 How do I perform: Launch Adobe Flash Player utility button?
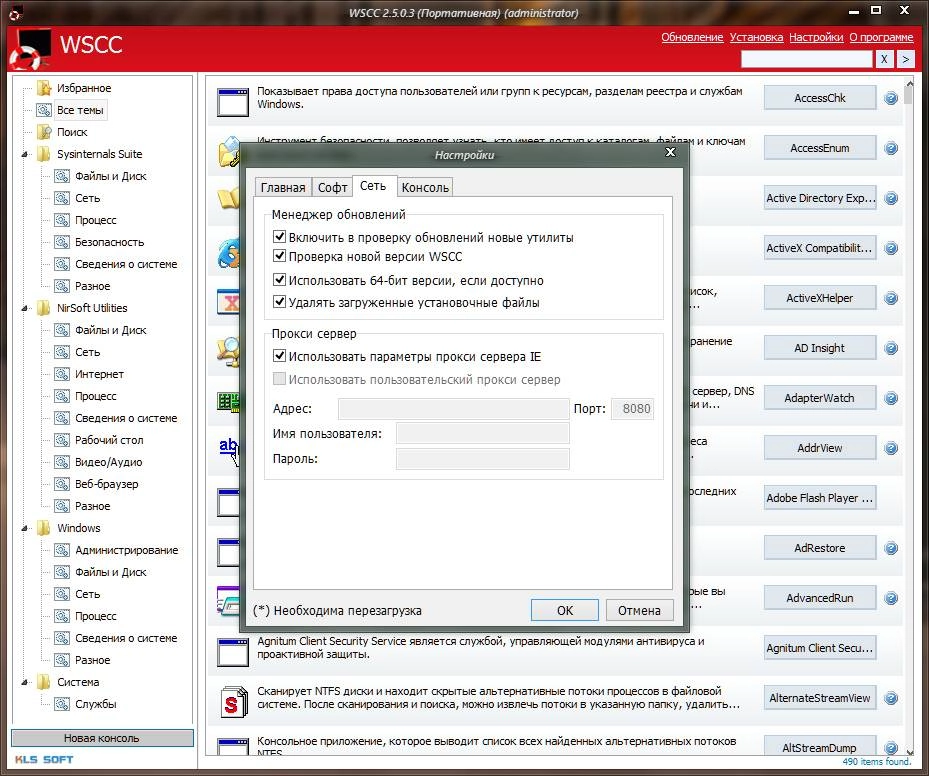tap(819, 498)
